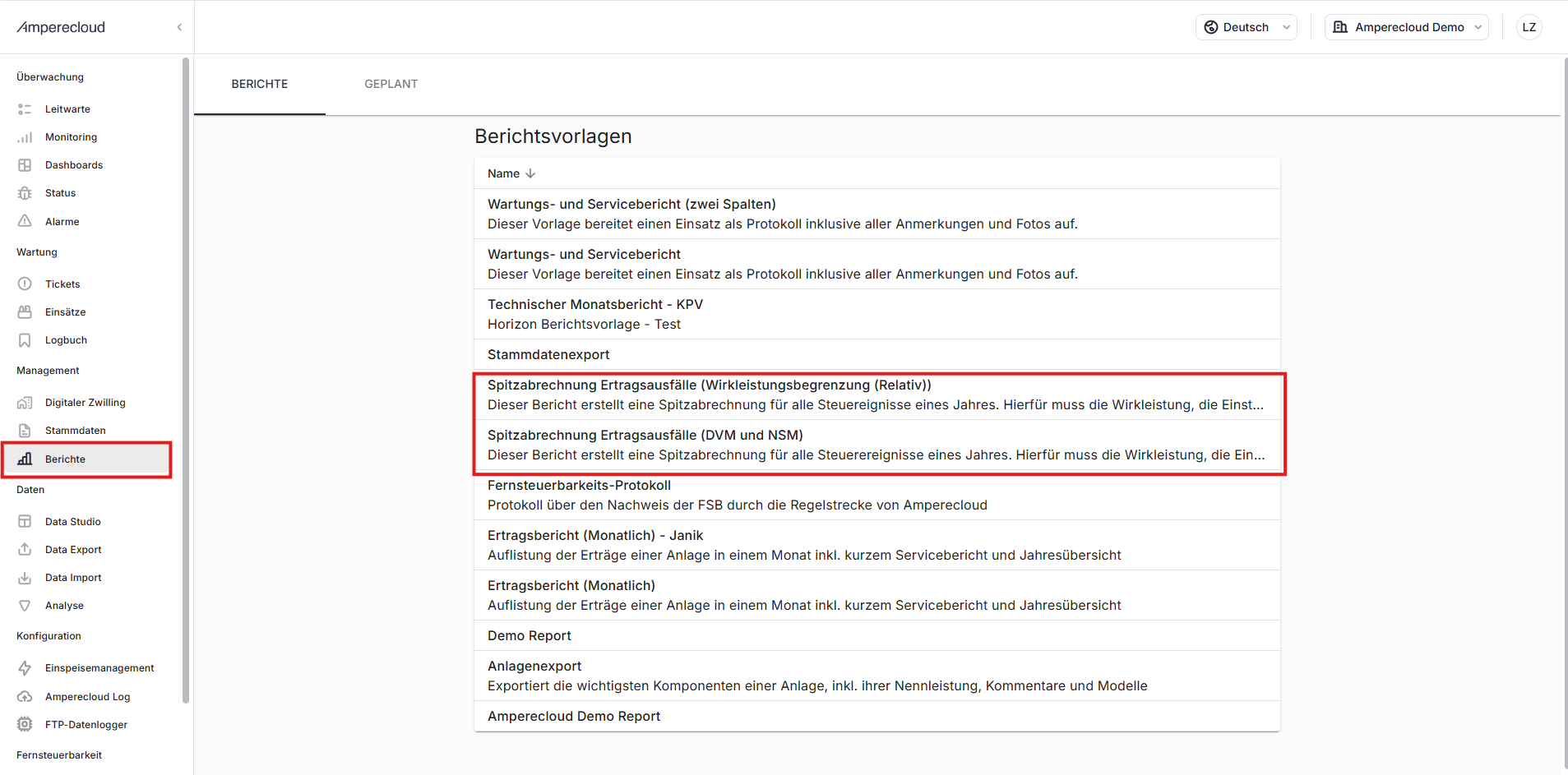
Task: Select the Logbuch bookmark icon
Action: [x=25, y=340]
